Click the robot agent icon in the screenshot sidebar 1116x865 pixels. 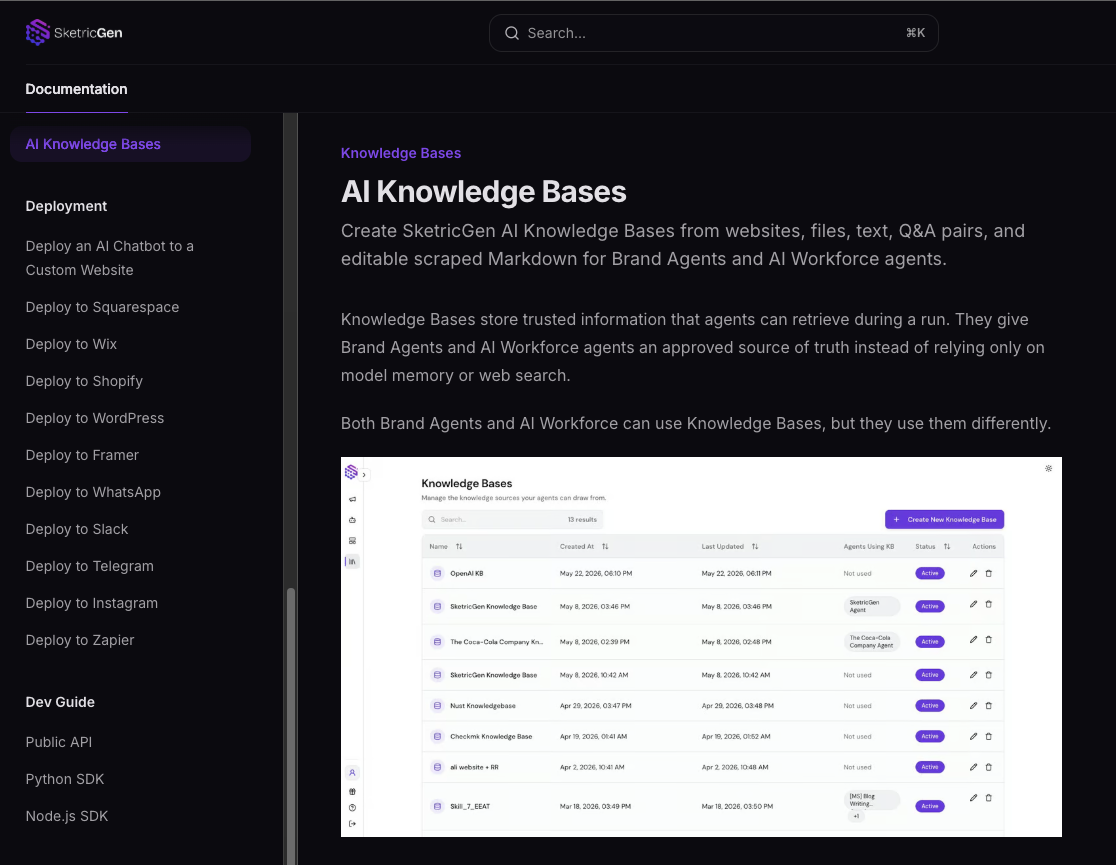pyautogui.click(x=352, y=520)
